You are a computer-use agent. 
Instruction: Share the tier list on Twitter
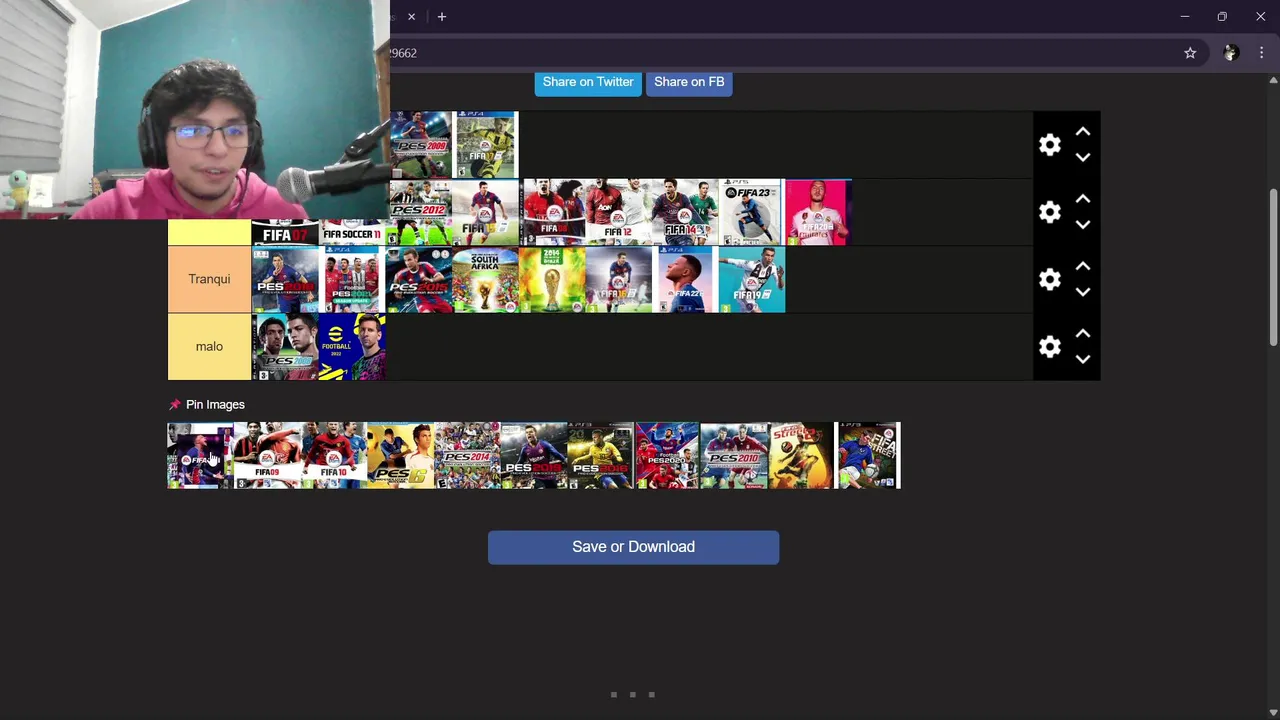(588, 82)
